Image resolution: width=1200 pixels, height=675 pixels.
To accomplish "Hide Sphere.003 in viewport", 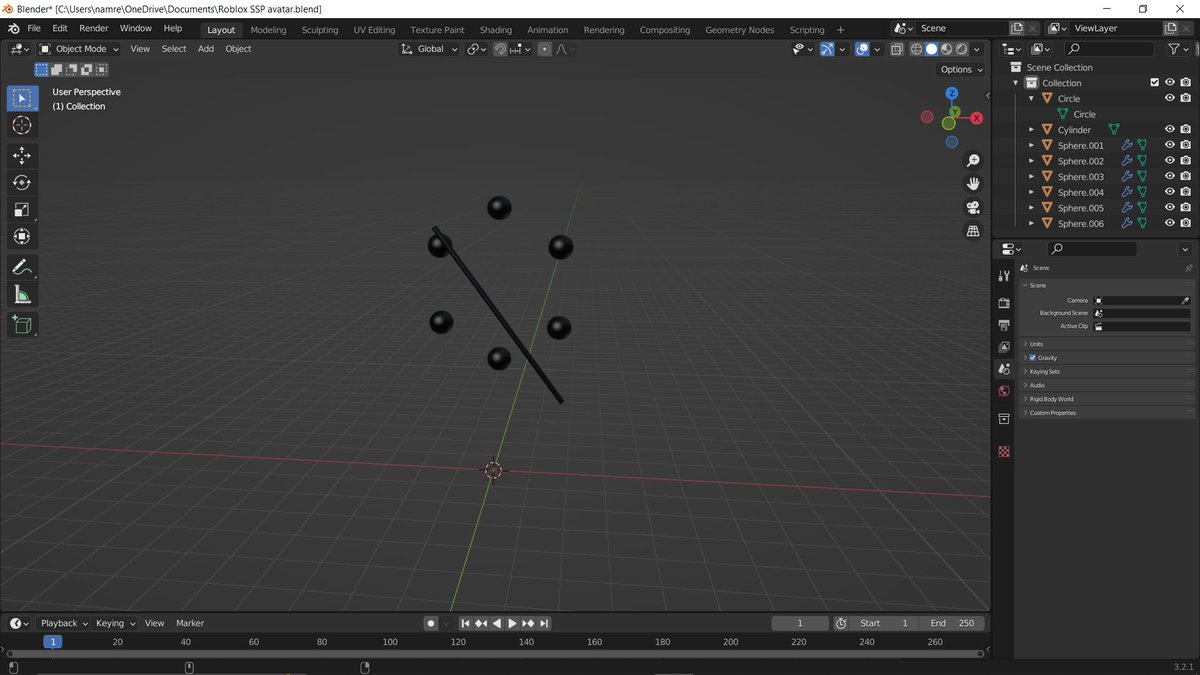I will (1169, 177).
